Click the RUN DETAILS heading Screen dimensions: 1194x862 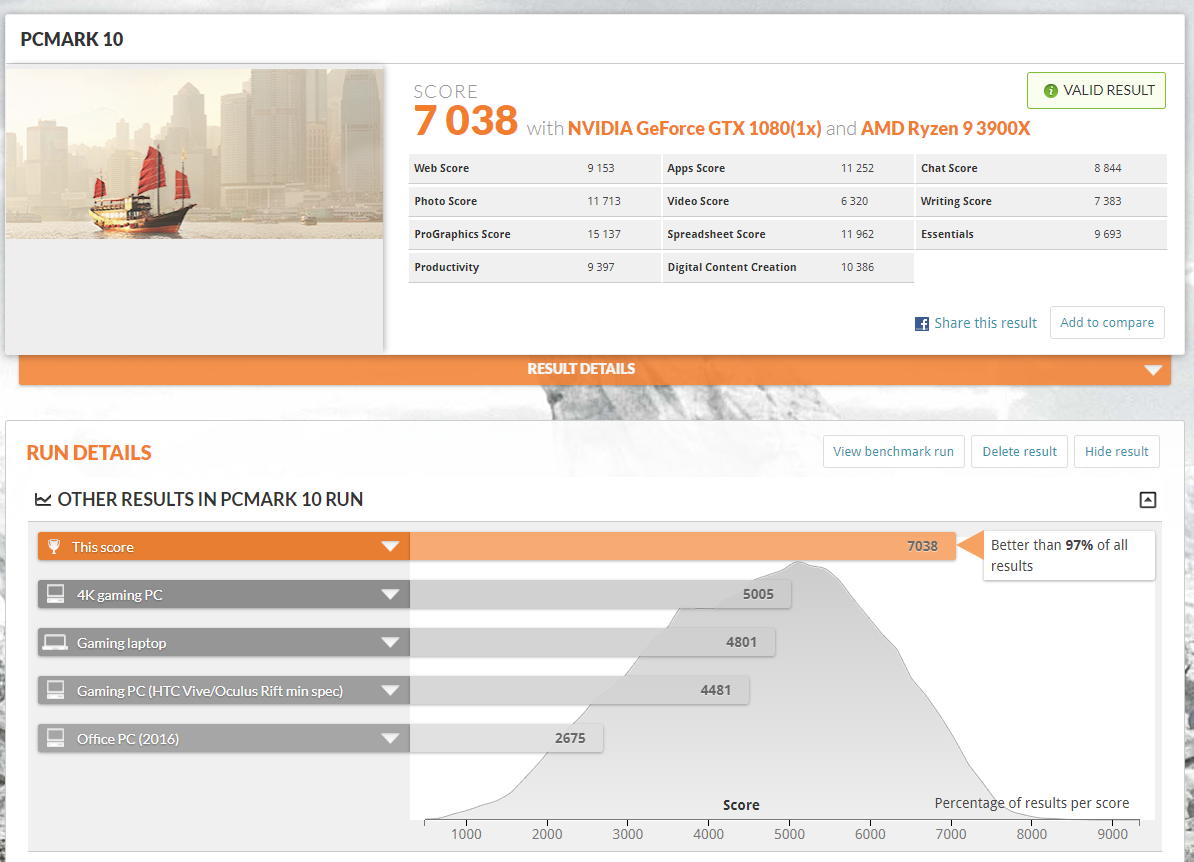point(89,453)
